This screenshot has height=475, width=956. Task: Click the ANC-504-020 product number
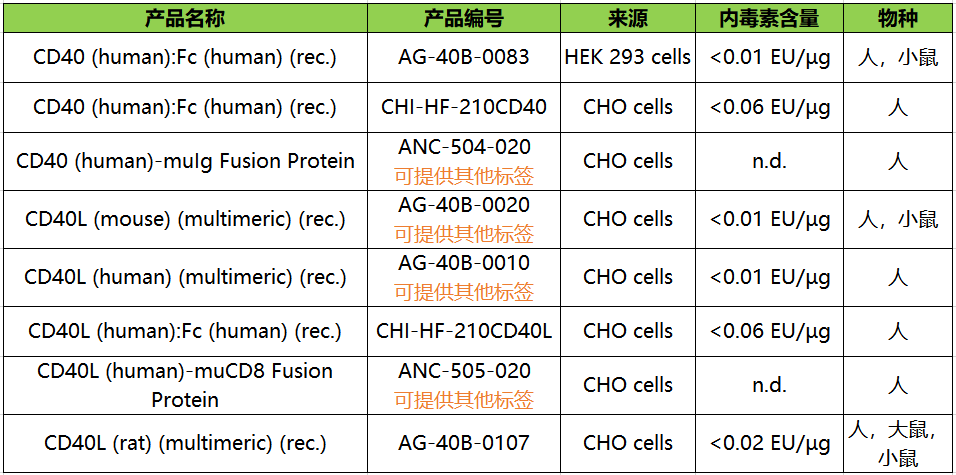(463, 147)
